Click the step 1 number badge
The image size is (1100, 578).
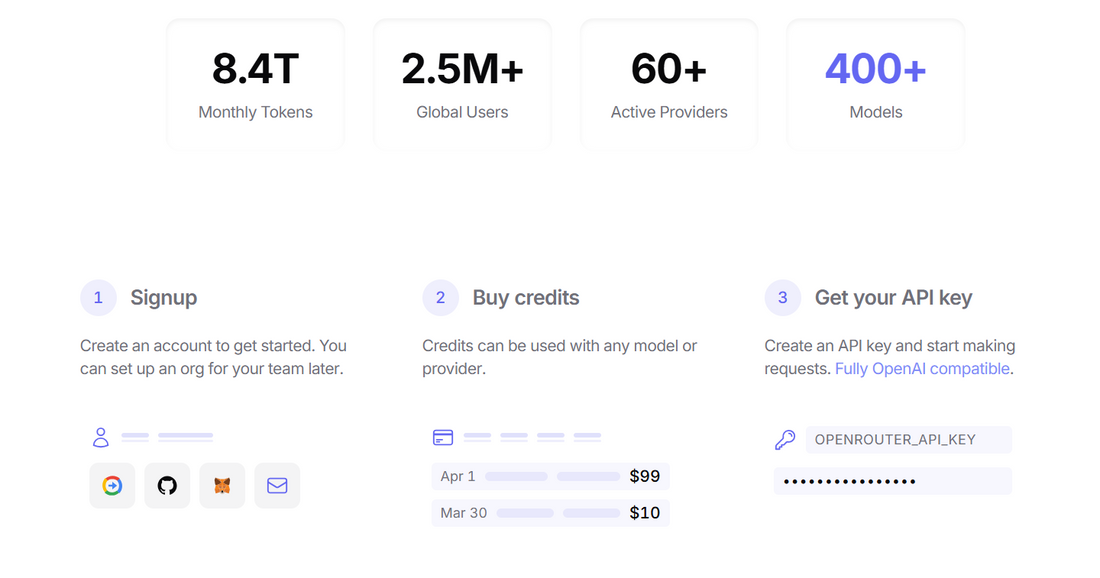(x=98, y=297)
